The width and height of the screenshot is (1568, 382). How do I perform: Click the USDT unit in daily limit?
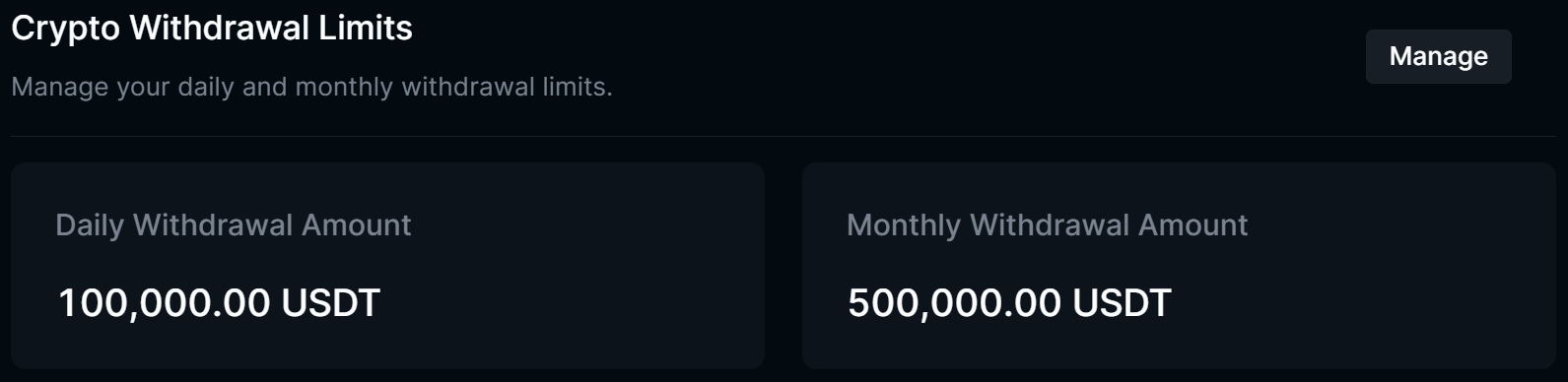(x=330, y=302)
